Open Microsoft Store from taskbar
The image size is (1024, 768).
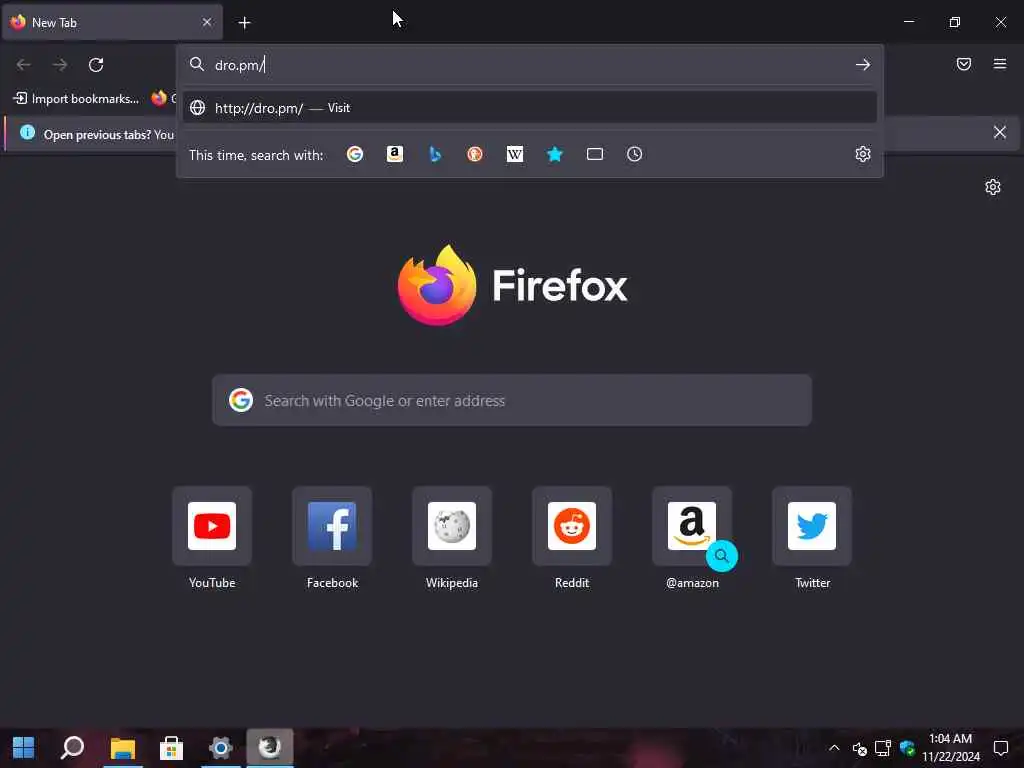171,748
